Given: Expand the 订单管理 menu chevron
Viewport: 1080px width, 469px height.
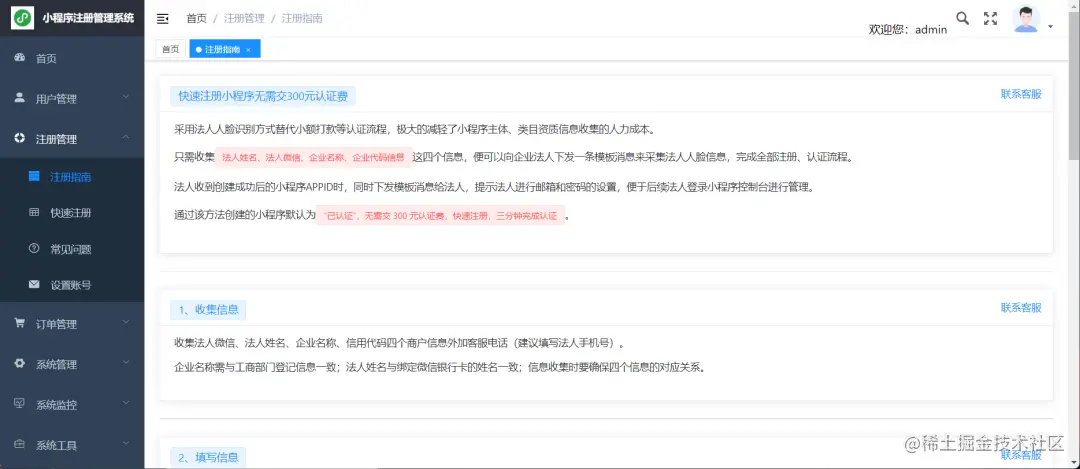Looking at the screenshot, I should point(126,322).
